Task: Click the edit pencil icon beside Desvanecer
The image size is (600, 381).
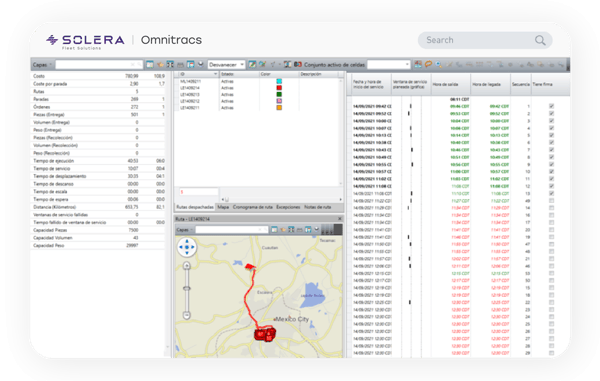Action: pyautogui.click(x=252, y=64)
